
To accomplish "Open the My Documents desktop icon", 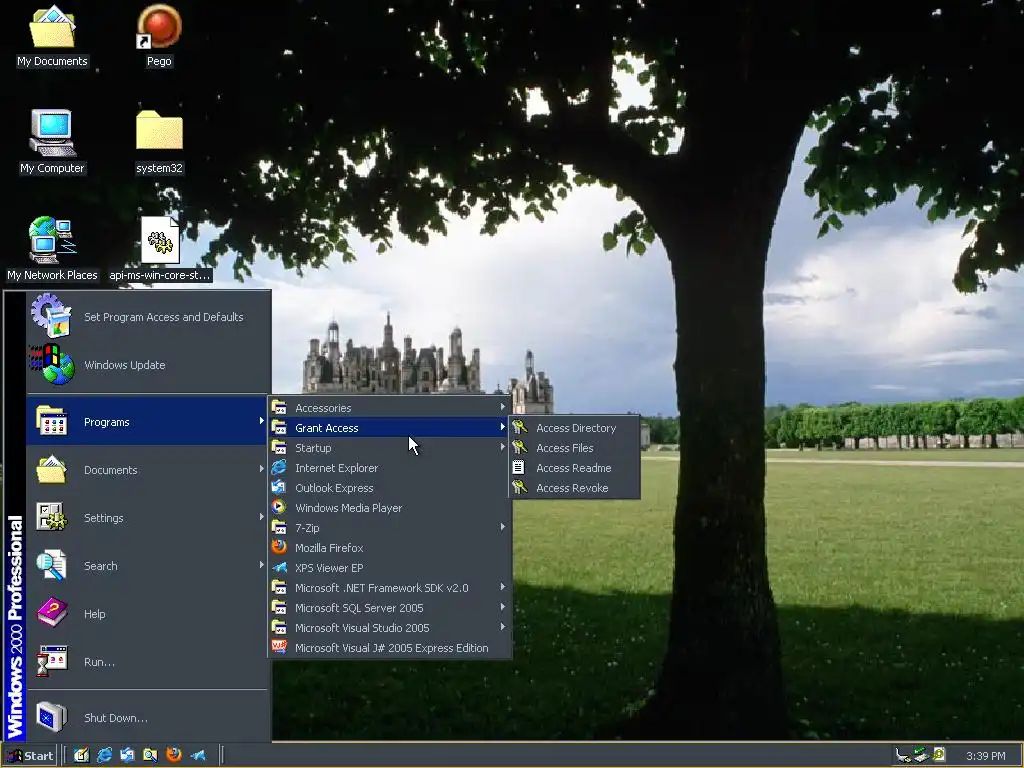I will [52, 36].
